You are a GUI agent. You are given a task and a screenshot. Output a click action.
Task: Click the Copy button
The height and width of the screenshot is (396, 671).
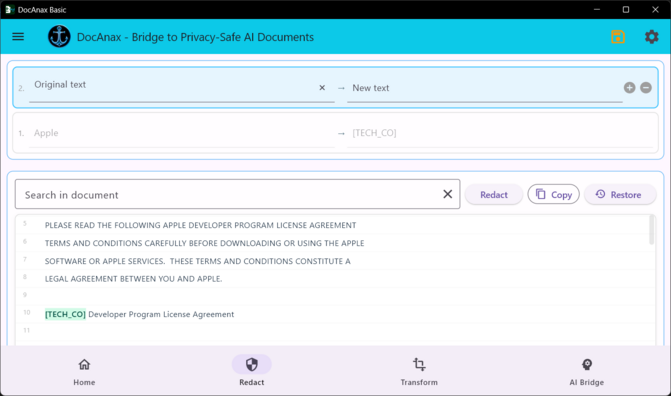[553, 194]
